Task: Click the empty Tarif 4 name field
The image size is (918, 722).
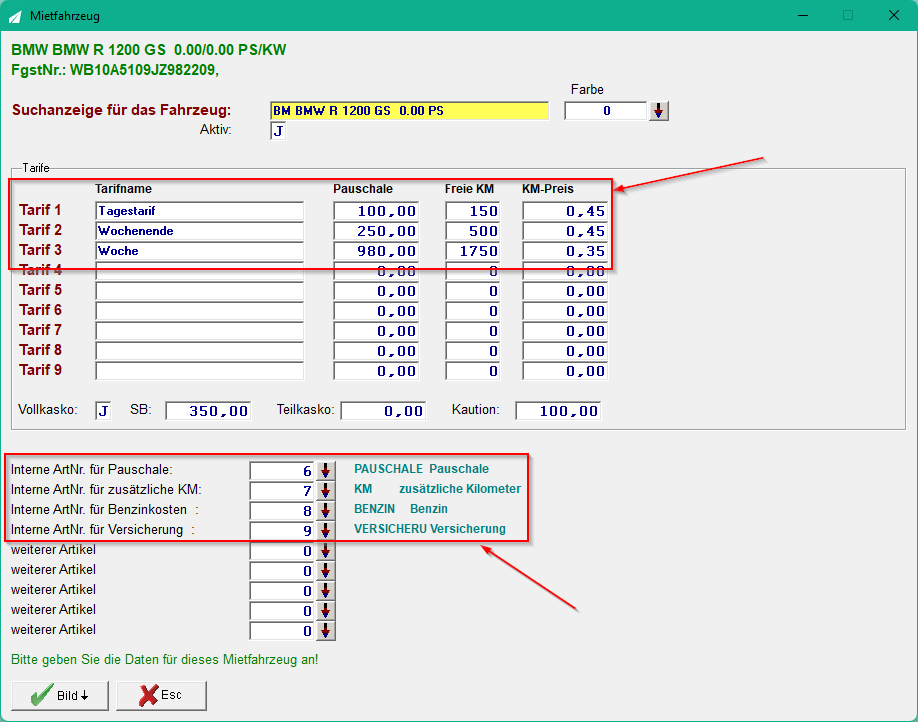Action: click(200, 271)
